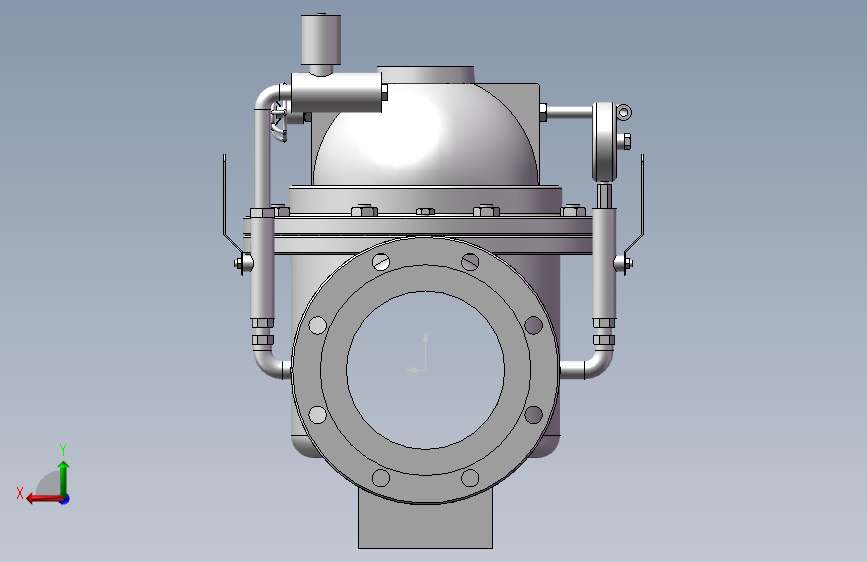Click the blue Z axis dot on the triad

(65, 499)
